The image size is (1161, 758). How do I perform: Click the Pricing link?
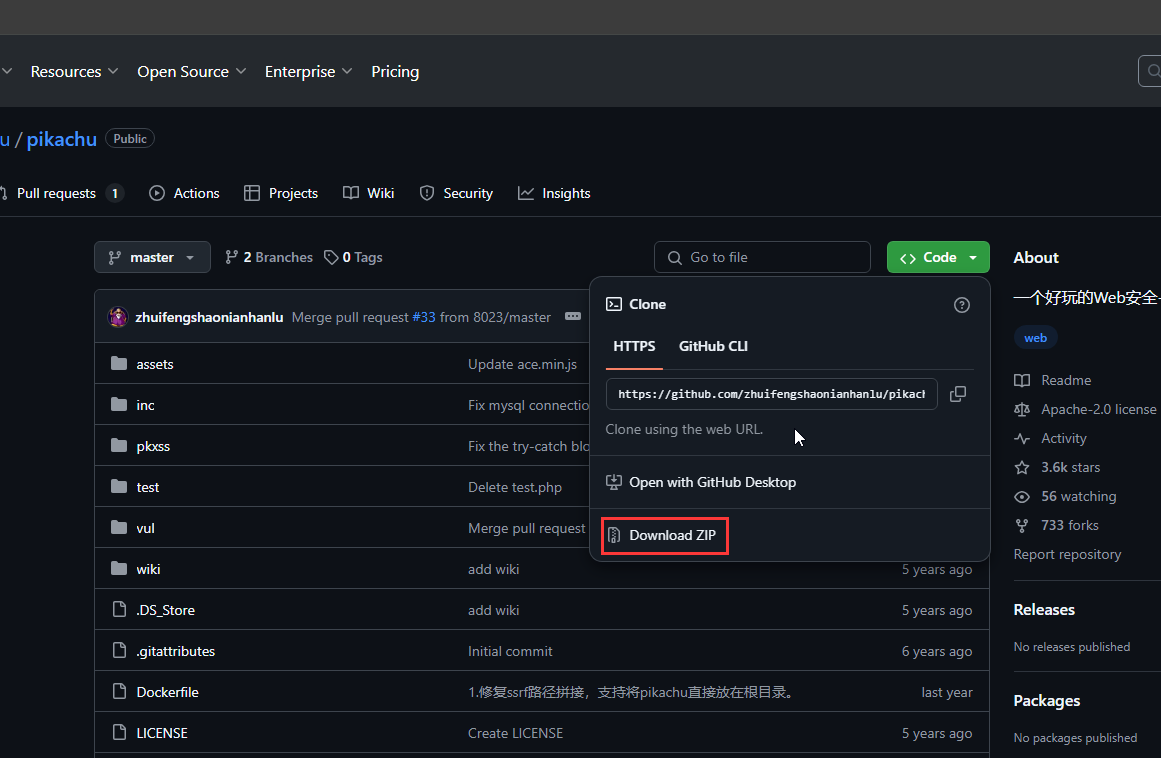coord(395,72)
